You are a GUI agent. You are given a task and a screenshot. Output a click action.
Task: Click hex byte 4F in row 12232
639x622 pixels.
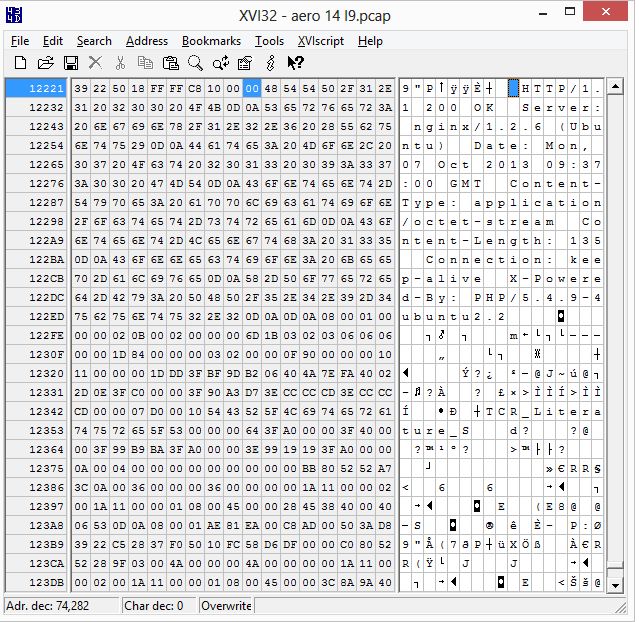pyautogui.click(x=195, y=108)
